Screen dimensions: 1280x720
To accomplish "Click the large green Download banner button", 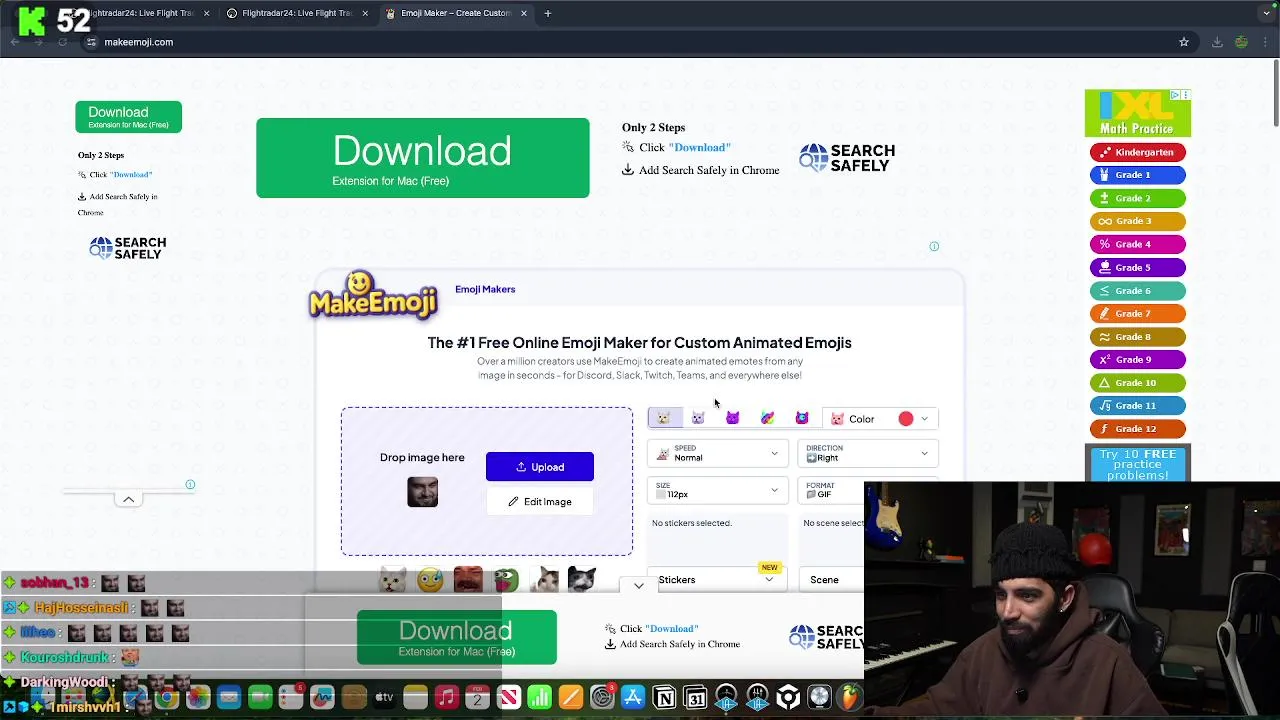I will tap(423, 158).
